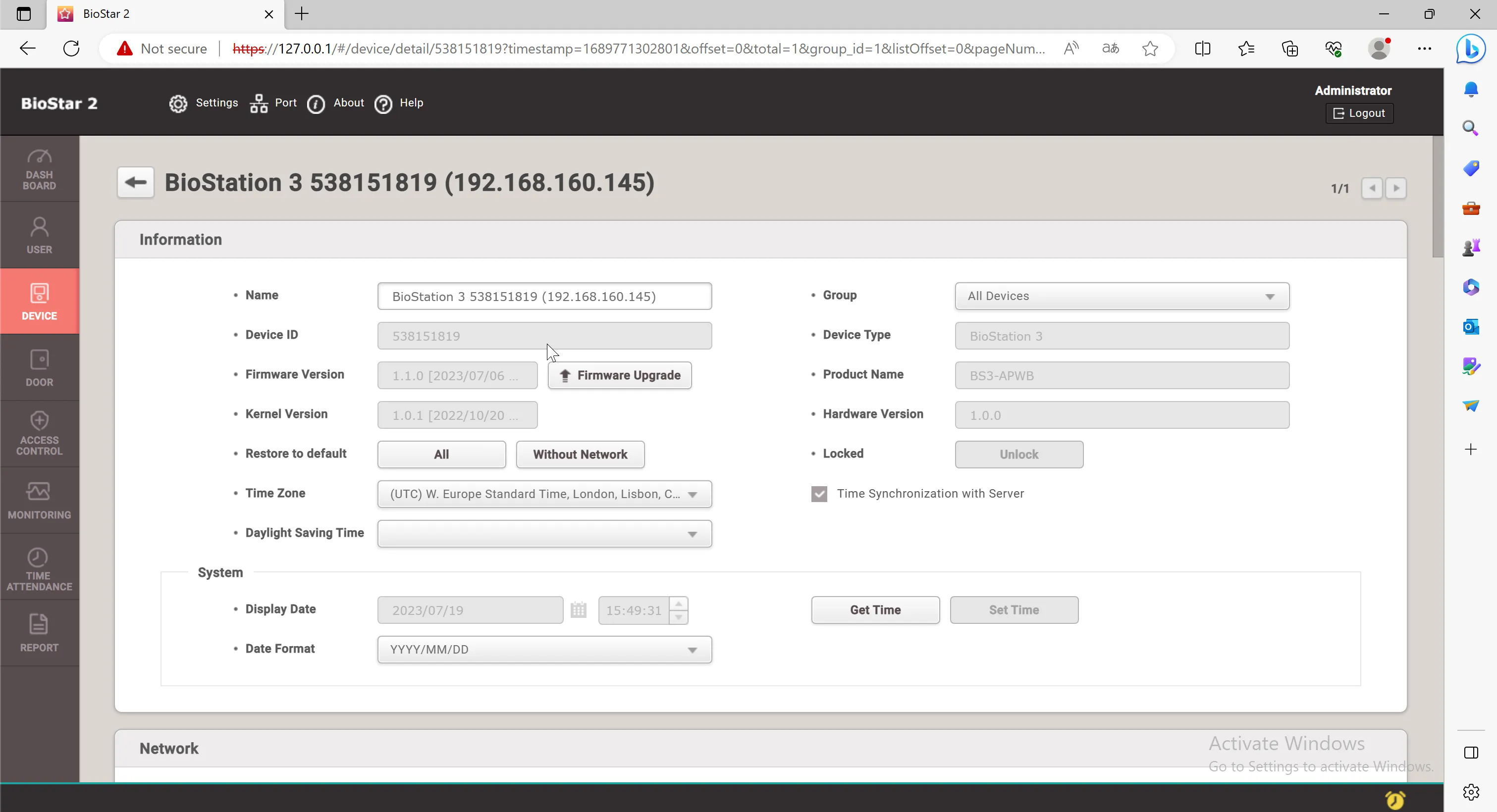Viewport: 1497px width, 812px height.
Task: Decrease the display time with the down stepper
Action: click(678, 617)
